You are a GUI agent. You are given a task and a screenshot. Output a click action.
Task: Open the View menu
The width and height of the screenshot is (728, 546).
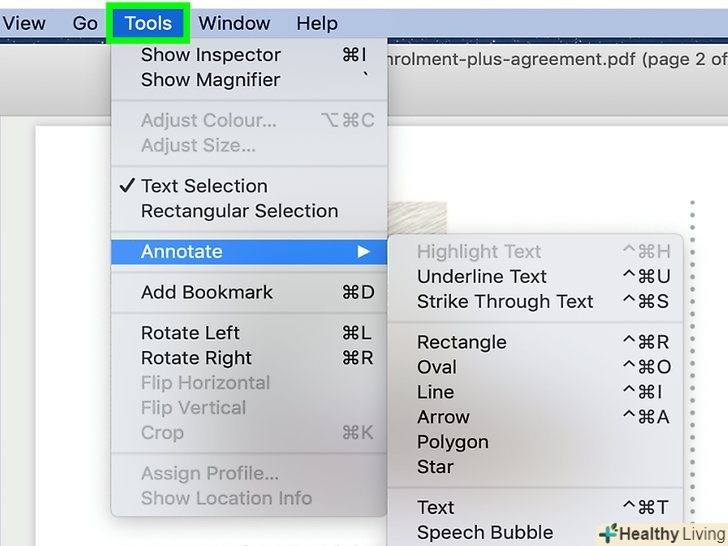click(24, 23)
